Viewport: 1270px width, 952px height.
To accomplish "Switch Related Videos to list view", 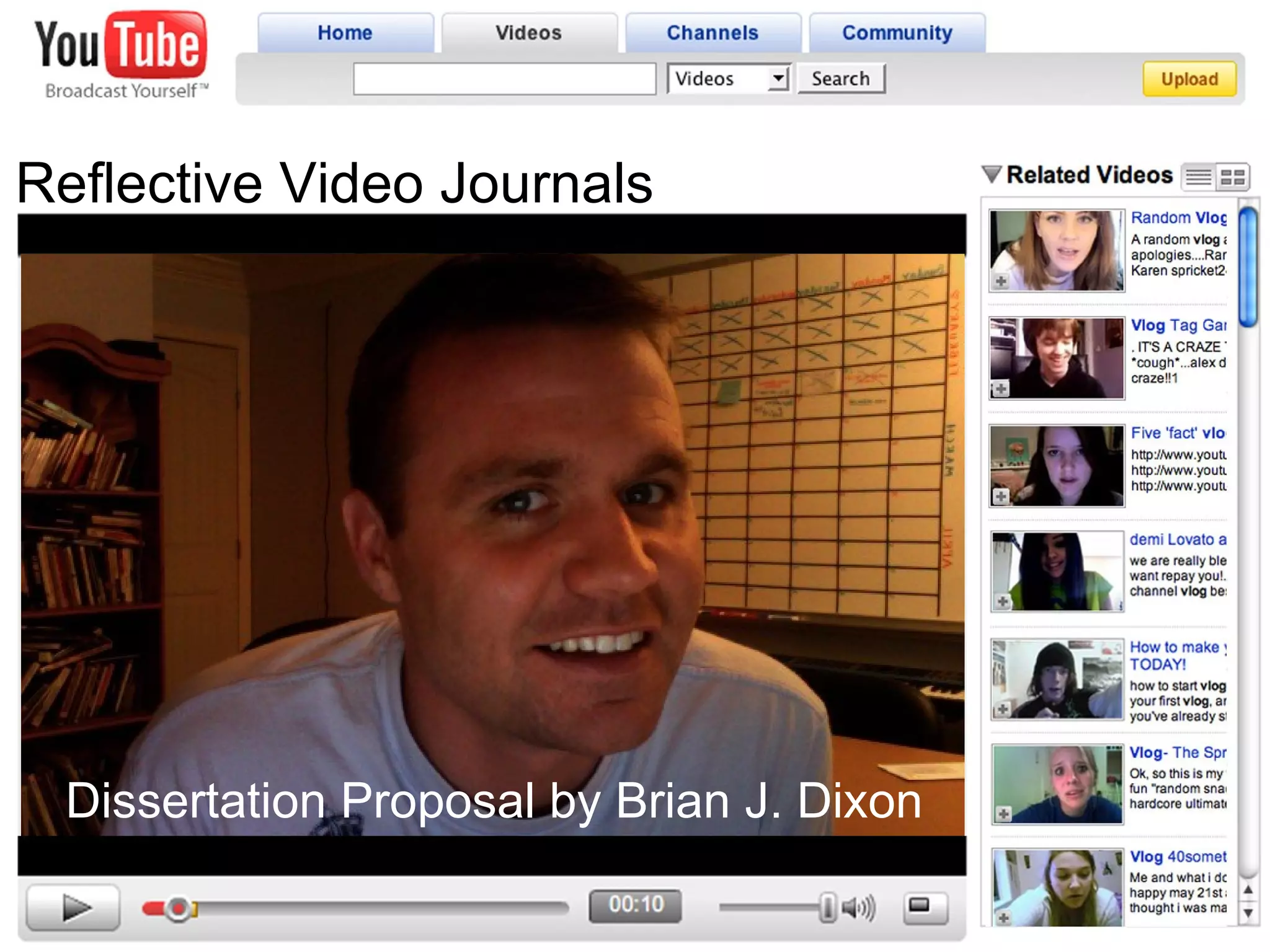I will point(1199,178).
